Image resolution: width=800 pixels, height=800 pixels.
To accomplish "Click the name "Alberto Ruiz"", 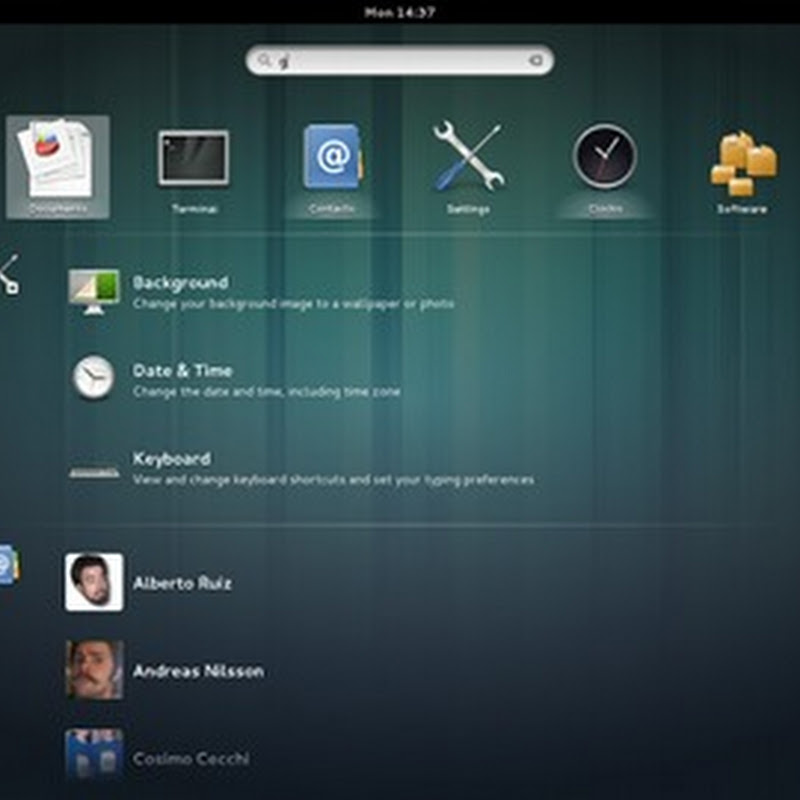I will (x=182, y=583).
